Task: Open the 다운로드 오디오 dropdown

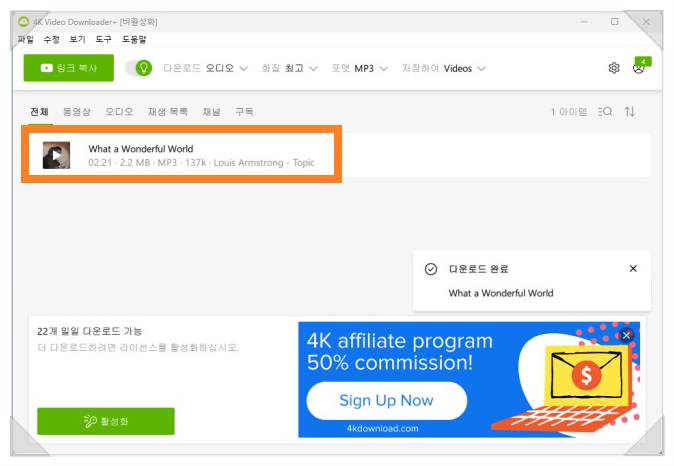Action: [205, 68]
